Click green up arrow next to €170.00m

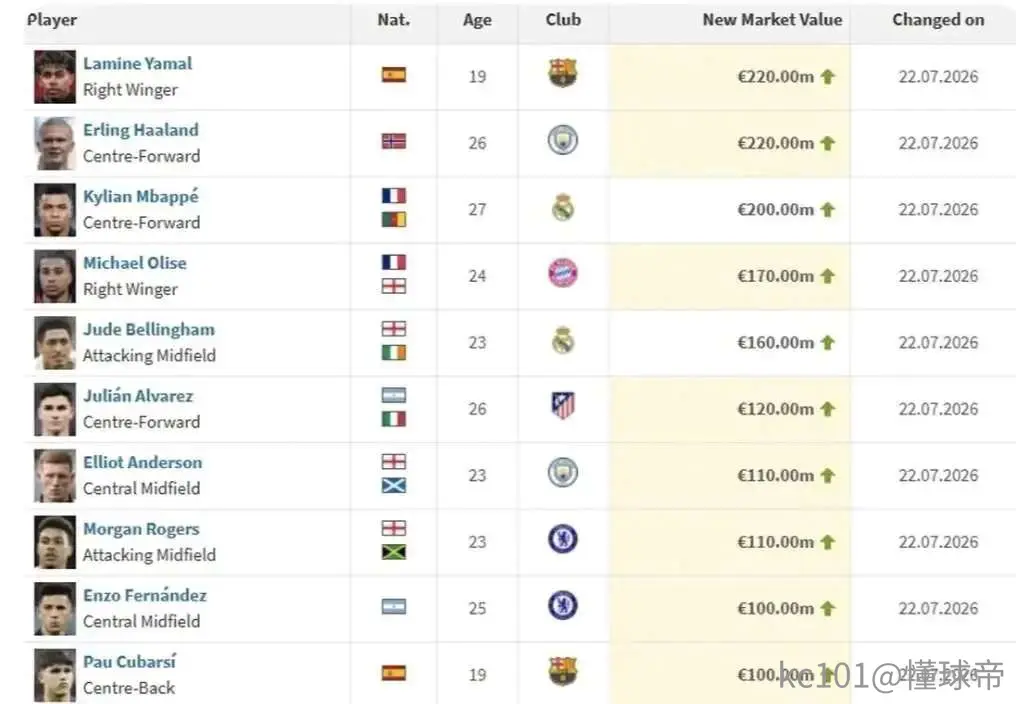[827, 276]
